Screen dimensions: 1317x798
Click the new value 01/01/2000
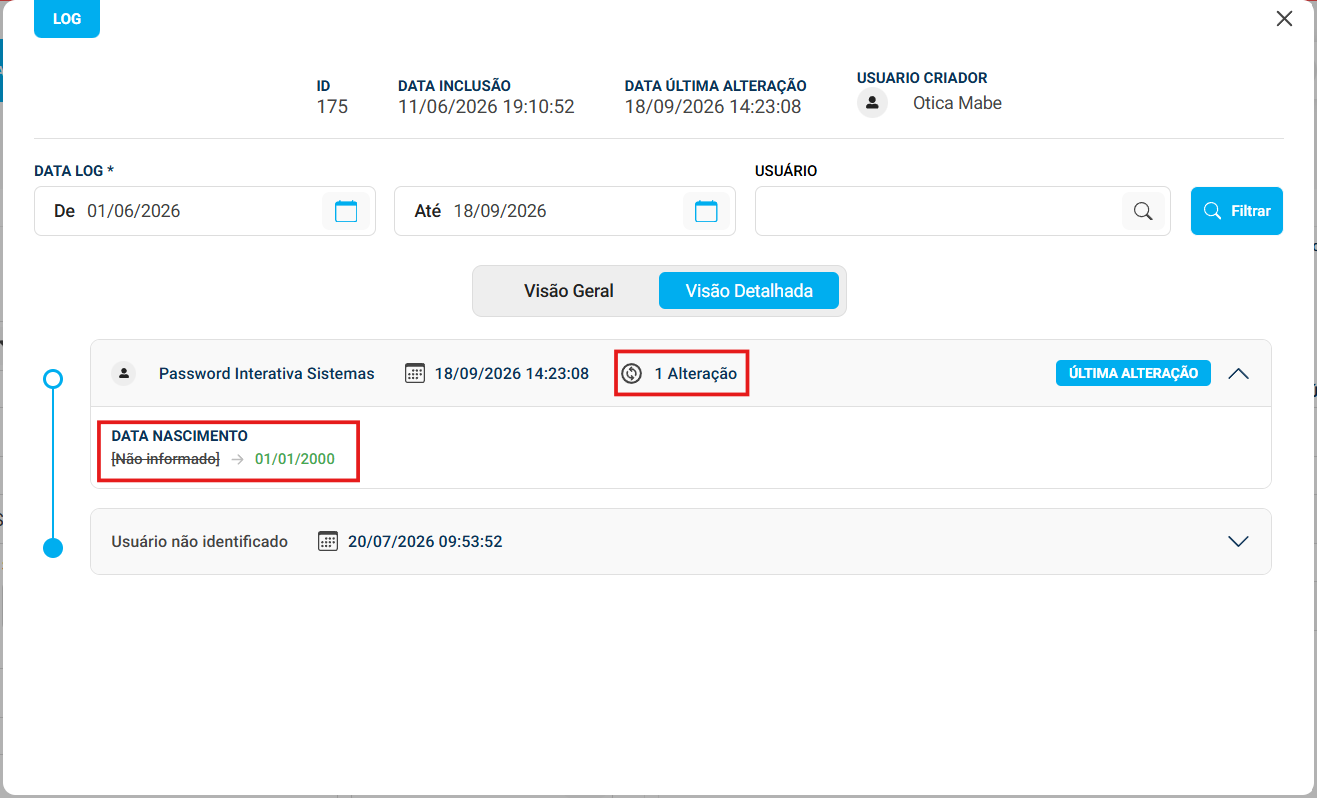coord(295,459)
